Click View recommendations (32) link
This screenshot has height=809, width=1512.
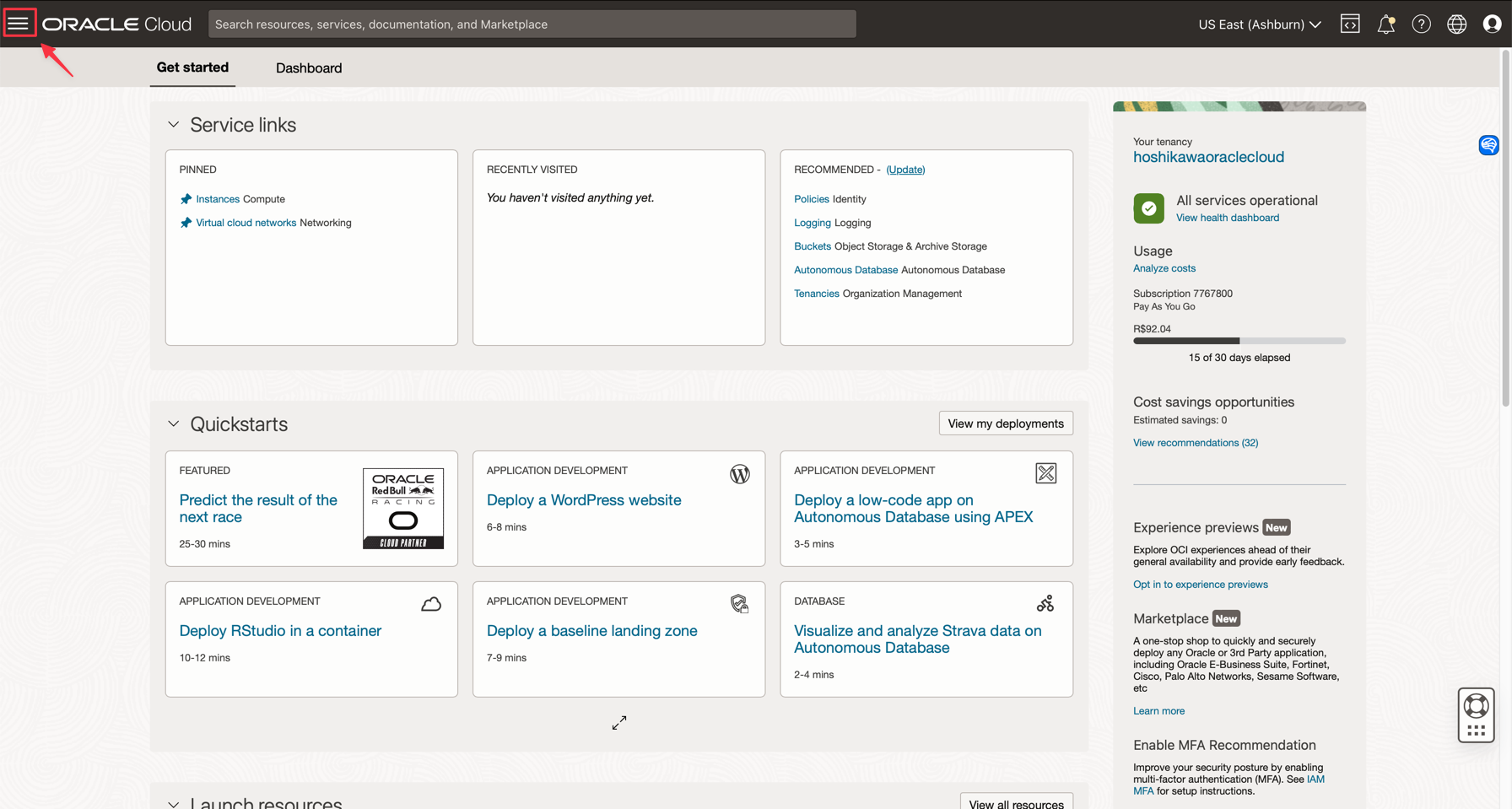click(1196, 443)
